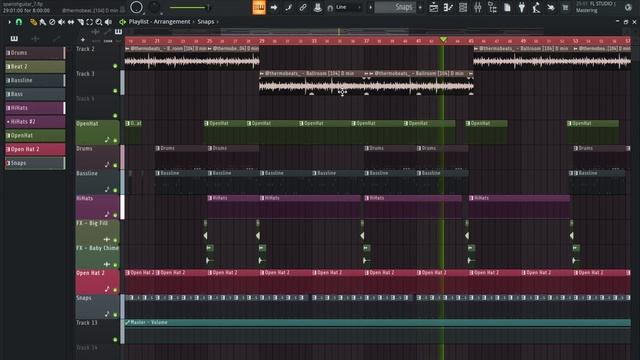Click the right arrow icon beside orange button

[273, 7]
